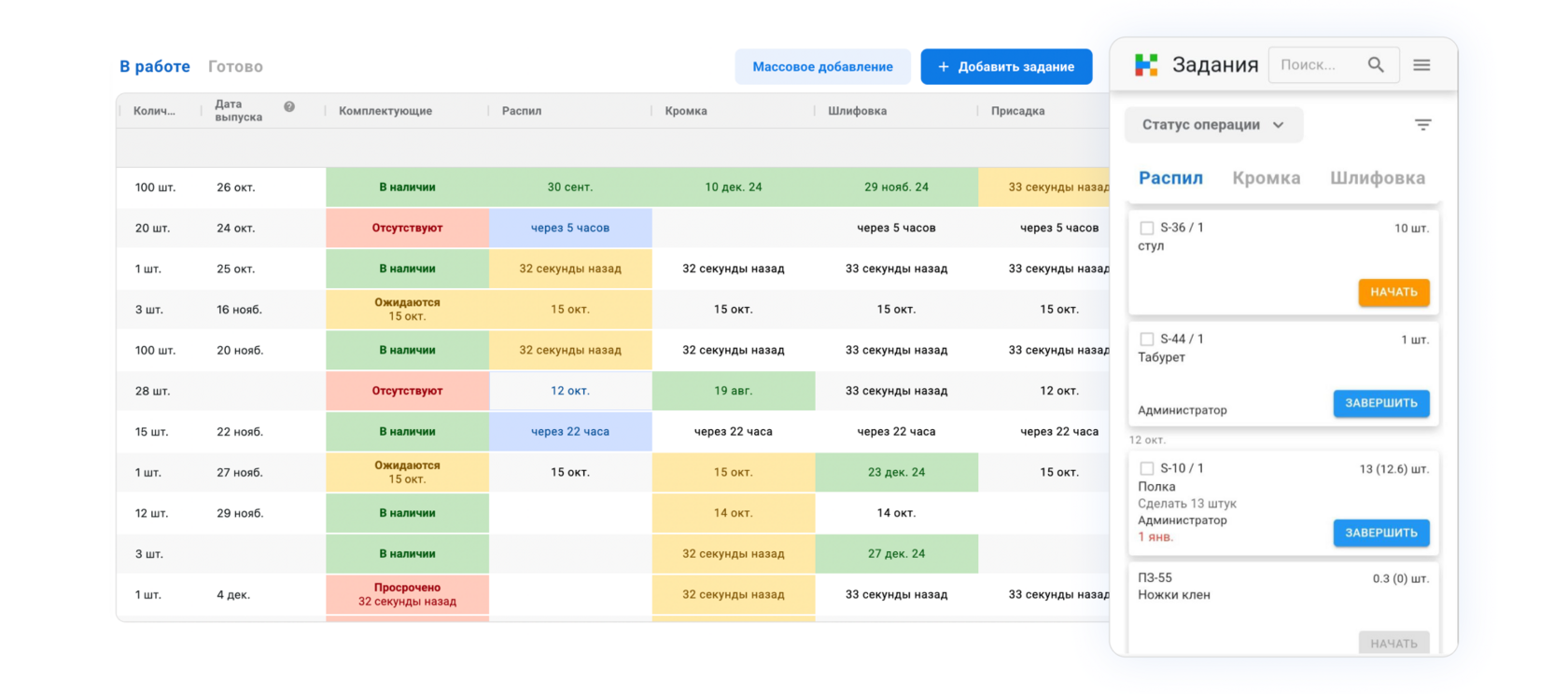The height and width of the screenshot is (694, 1568).
Task: Tick the checkbox for task S-36 / 1
Action: click(1147, 228)
